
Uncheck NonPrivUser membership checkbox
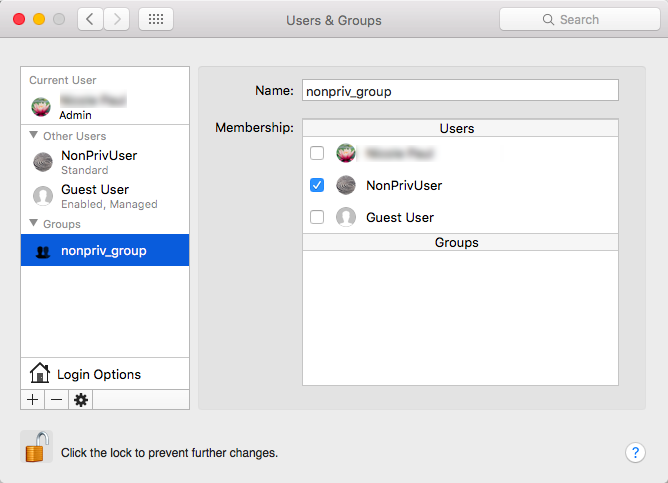click(x=317, y=185)
